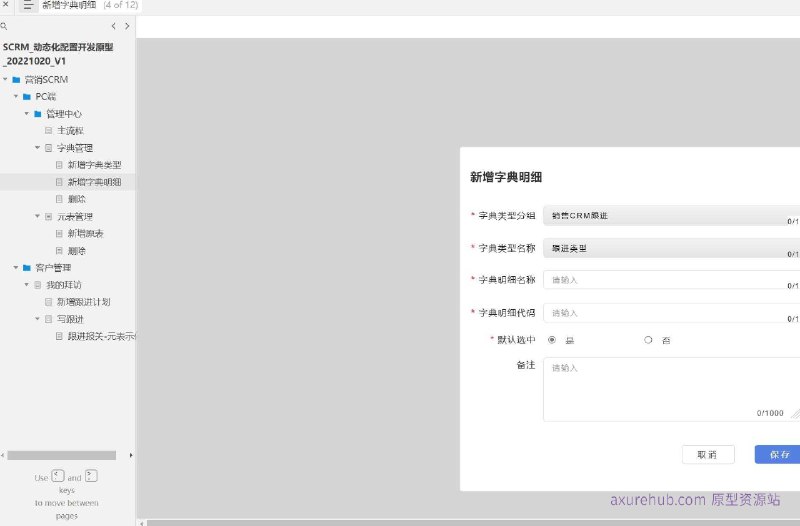Collapse the 营销SCRM tree node
This screenshot has width=800, height=526.
(5, 79)
